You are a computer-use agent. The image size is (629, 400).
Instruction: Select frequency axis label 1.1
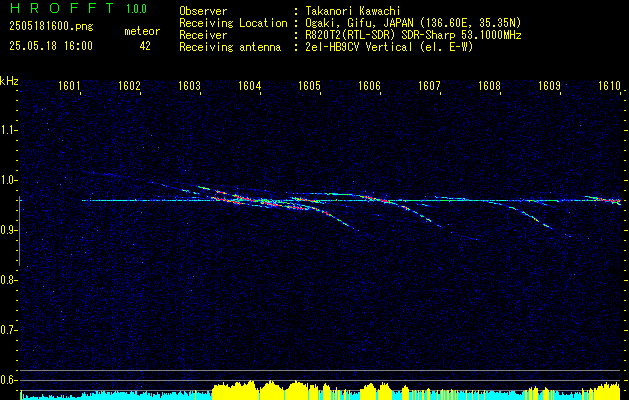[x=7, y=130]
